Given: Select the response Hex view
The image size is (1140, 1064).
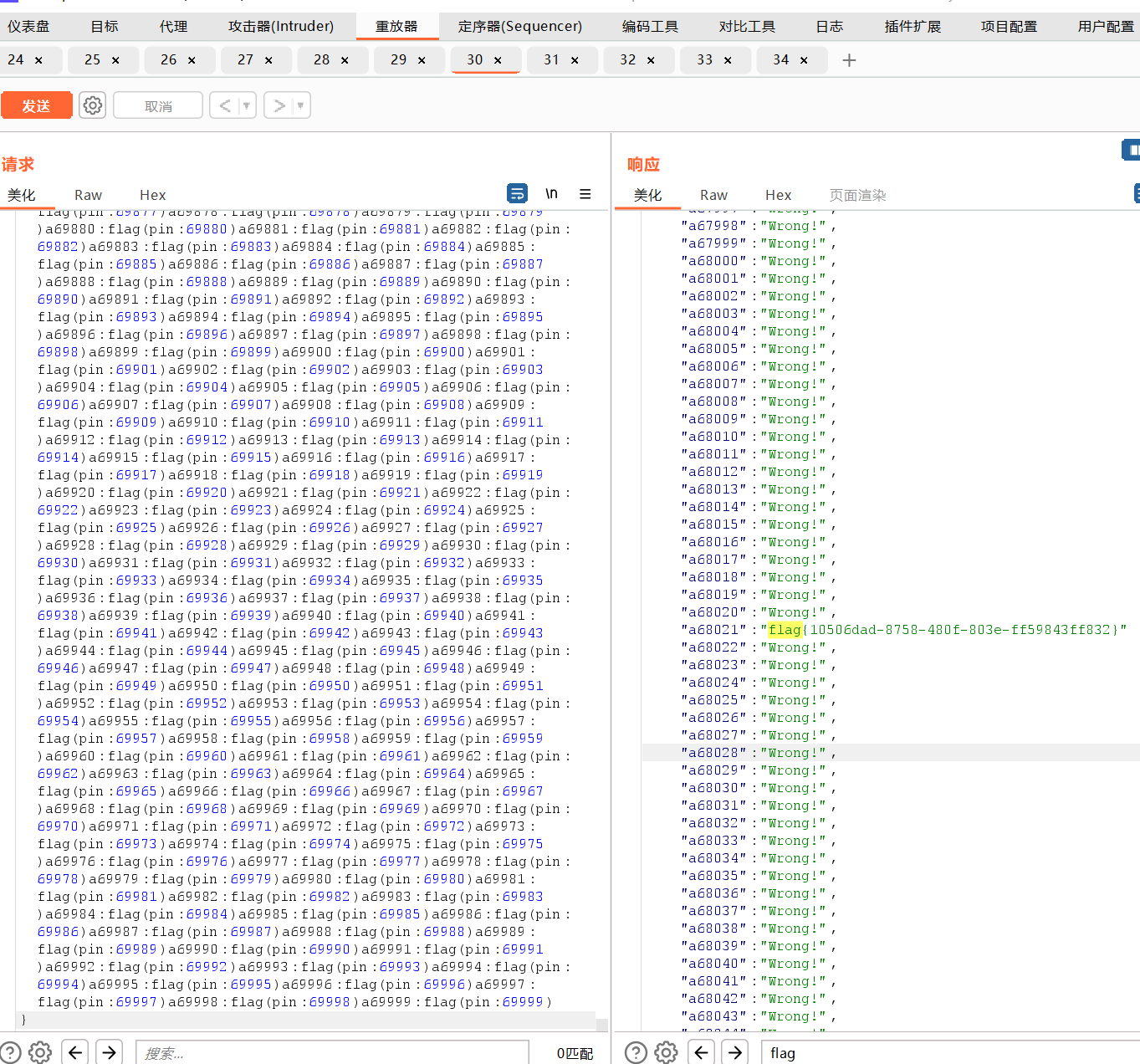Looking at the screenshot, I should pyautogui.click(x=778, y=195).
